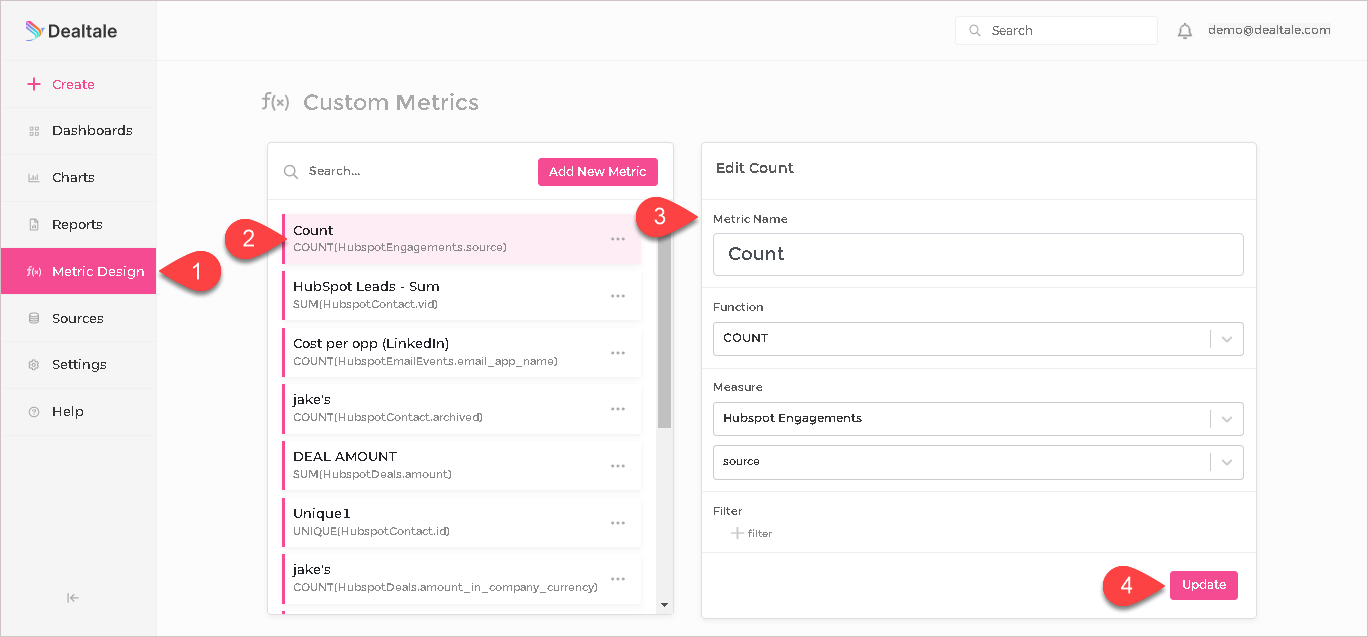Click the add filter link

coord(752,533)
